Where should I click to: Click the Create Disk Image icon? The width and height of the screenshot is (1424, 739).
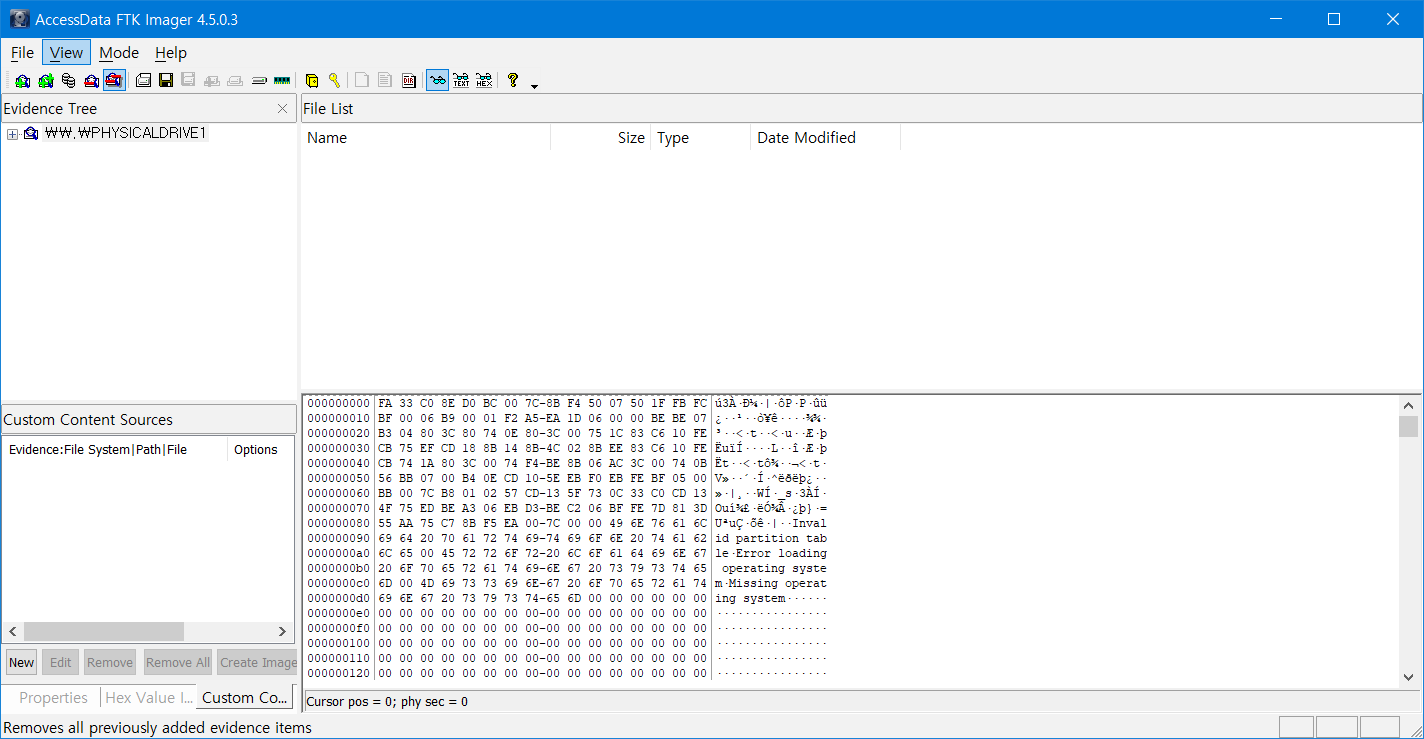click(x=143, y=81)
